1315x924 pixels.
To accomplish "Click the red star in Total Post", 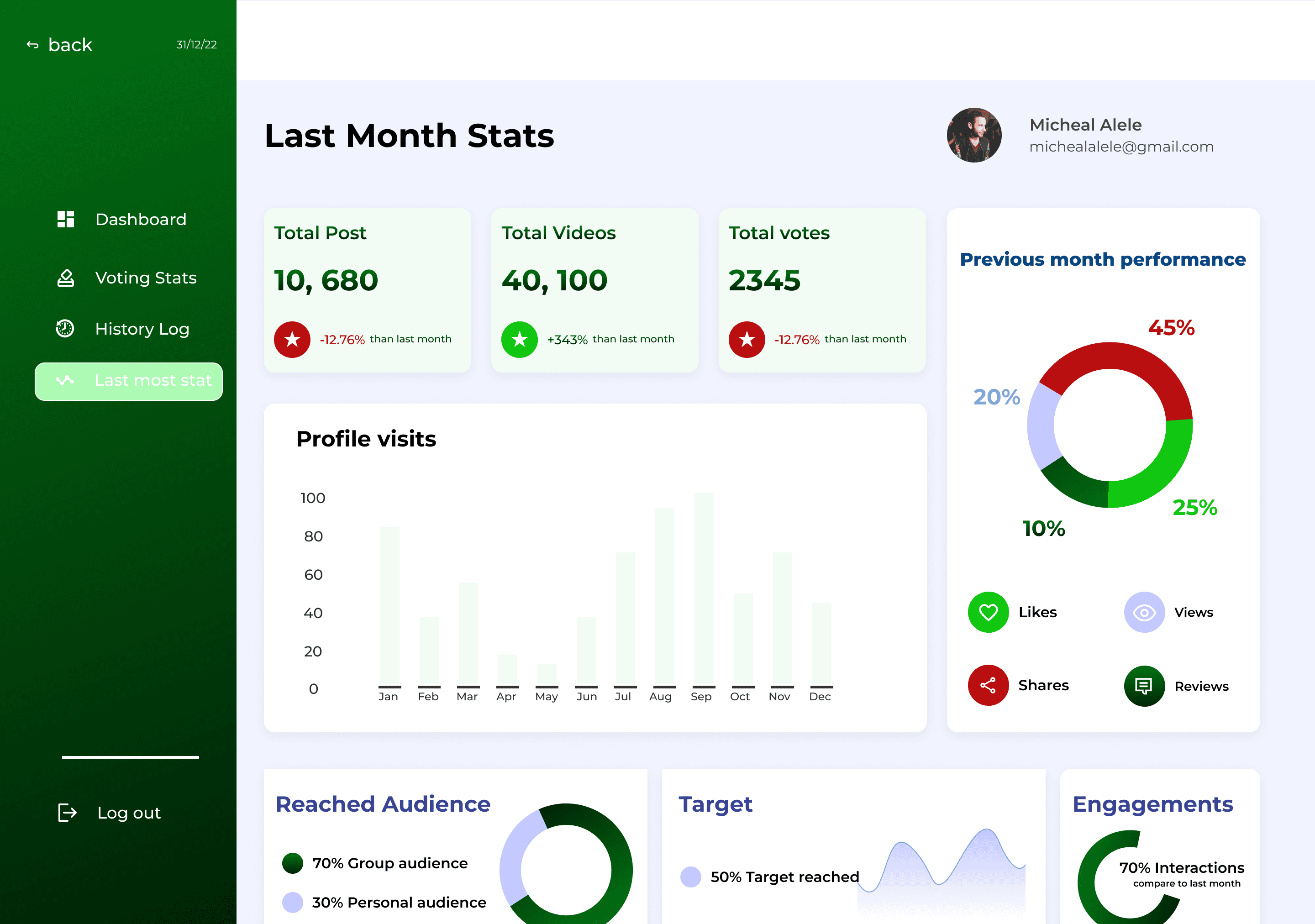I will coord(292,340).
